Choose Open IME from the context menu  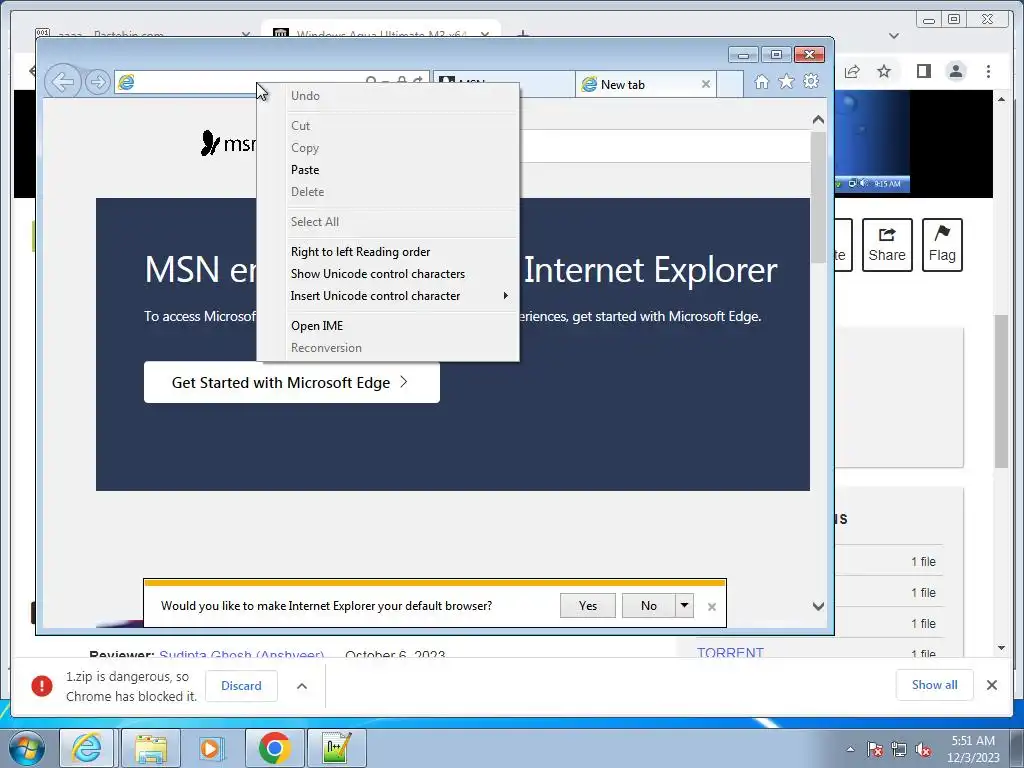coord(388,326)
